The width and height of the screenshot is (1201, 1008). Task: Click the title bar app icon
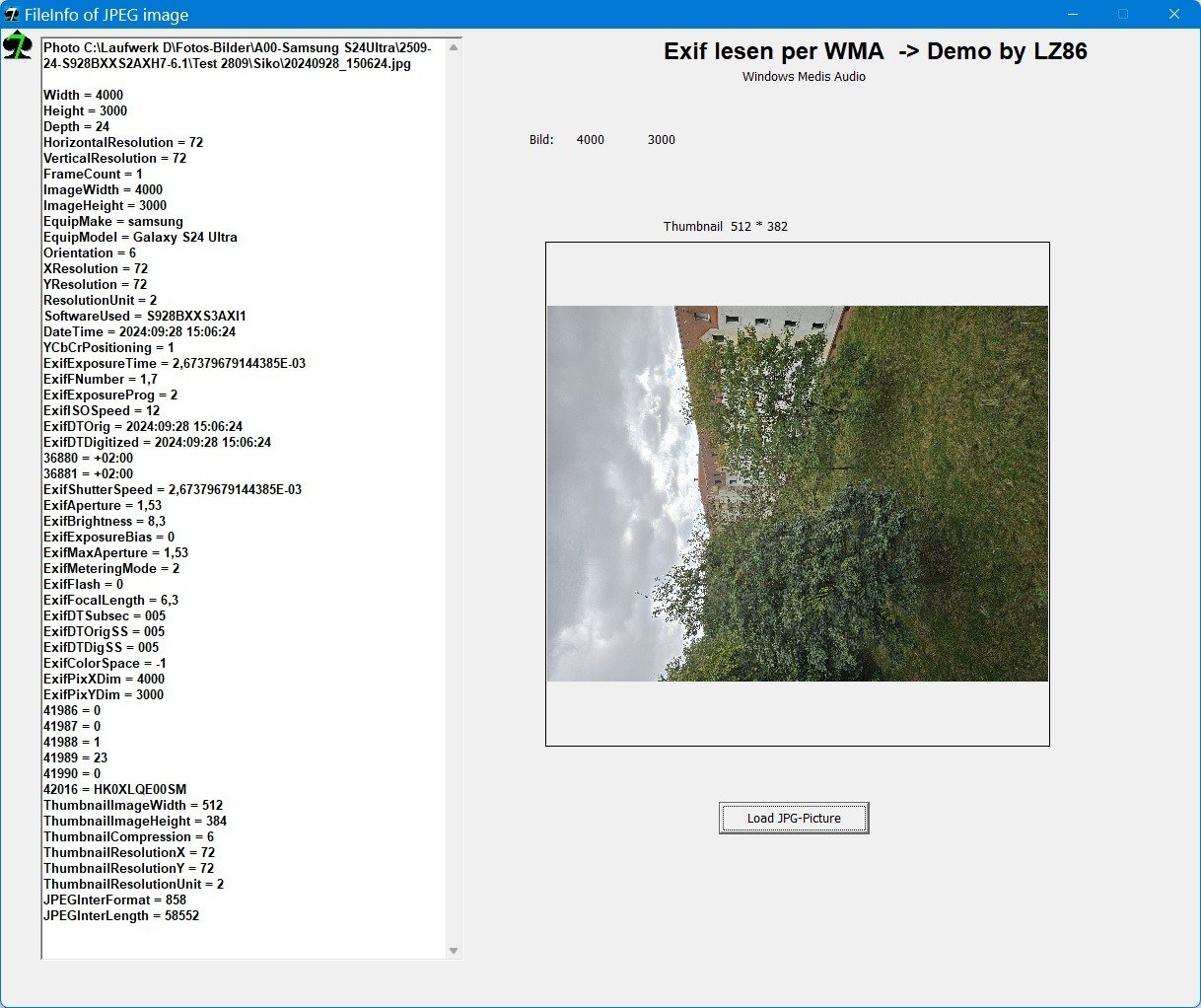click(12, 15)
